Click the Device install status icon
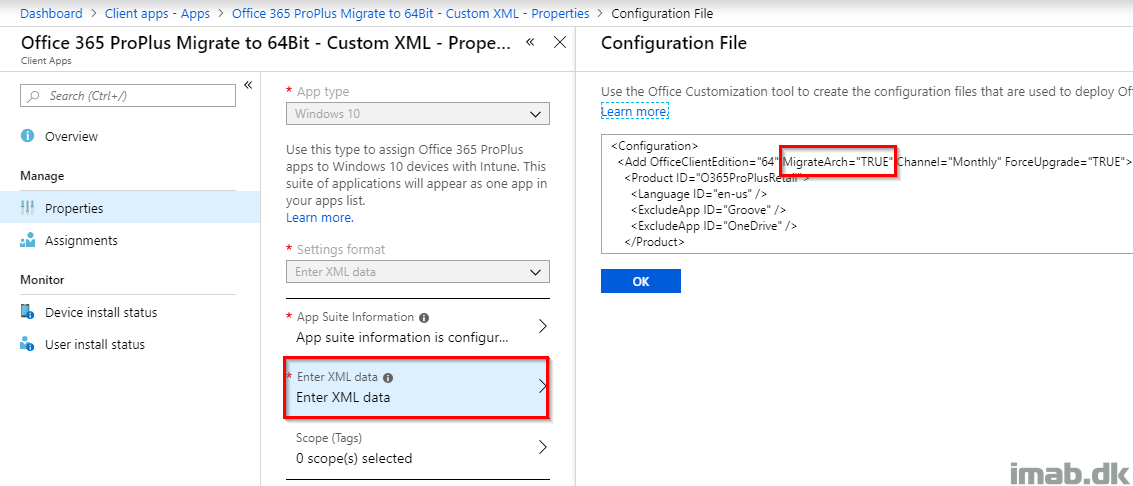The width and height of the screenshot is (1133, 486). [x=27, y=312]
